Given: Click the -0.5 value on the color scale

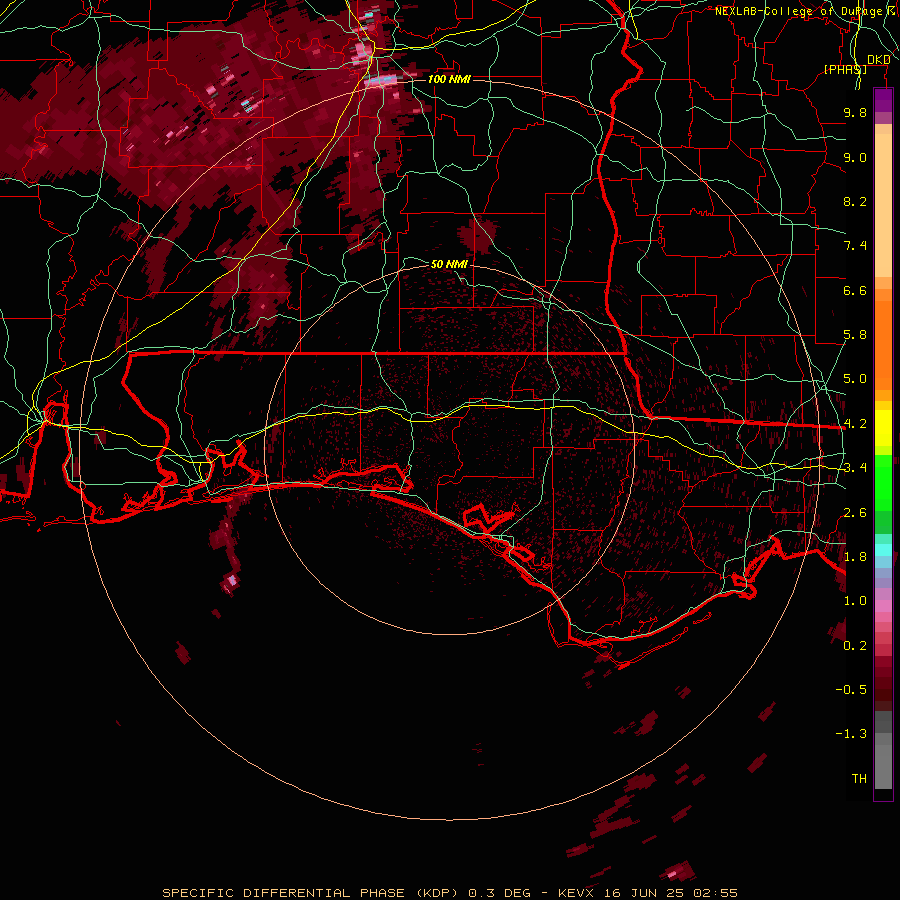Looking at the screenshot, I should pyautogui.click(x=851, y=690).
